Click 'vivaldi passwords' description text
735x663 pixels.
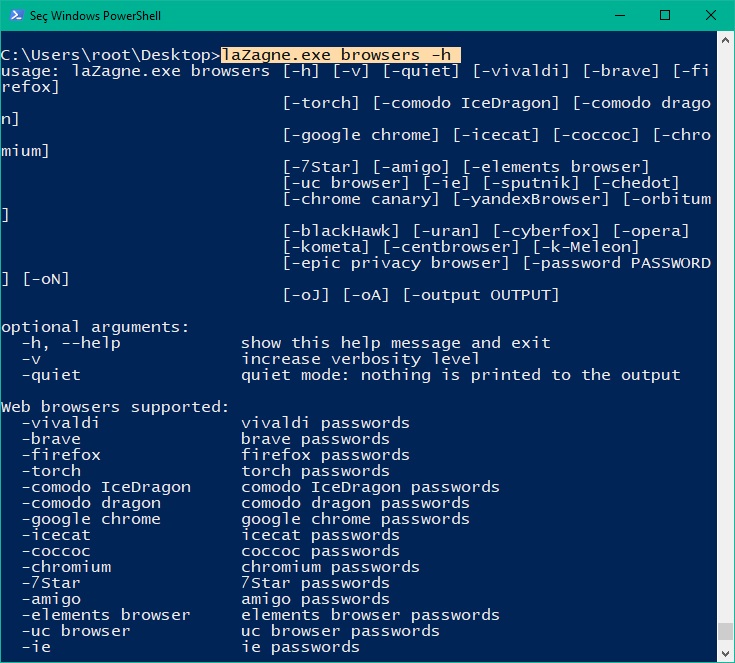(325, 423)
